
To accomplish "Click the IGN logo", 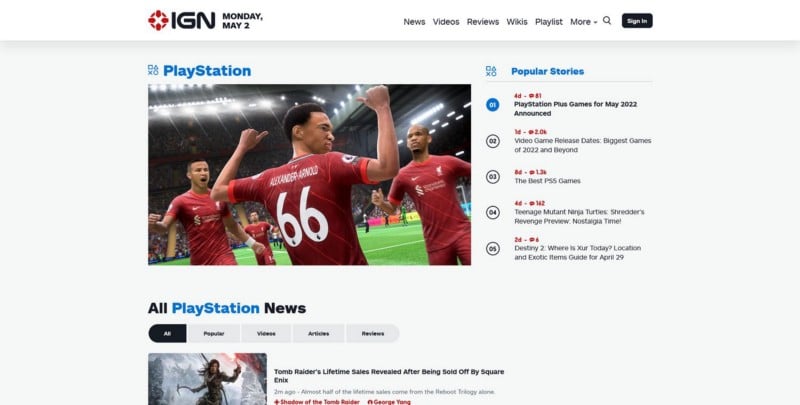I will tap(182, 20).
